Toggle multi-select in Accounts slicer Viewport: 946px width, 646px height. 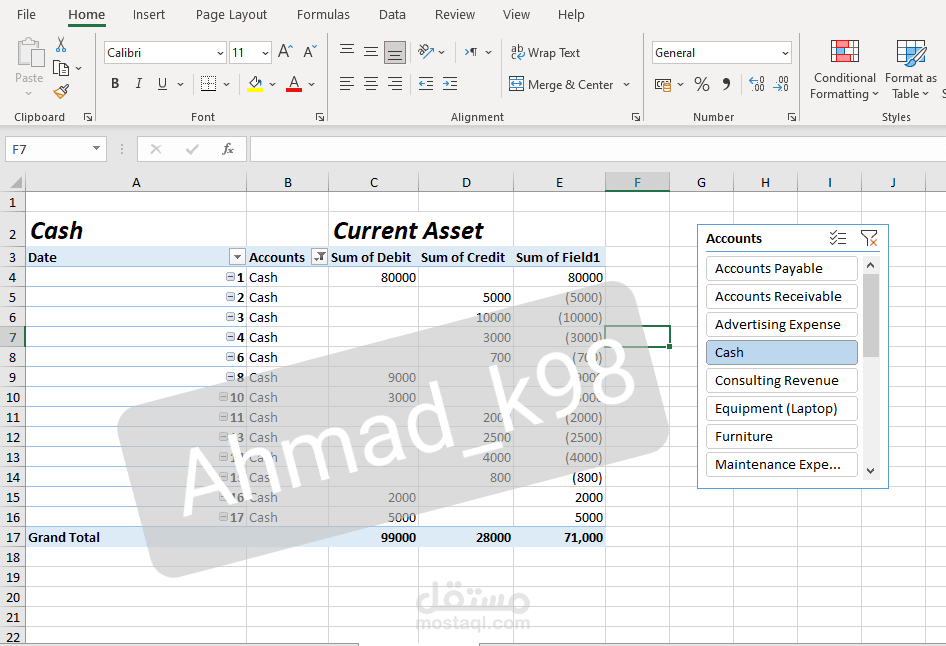837,238
